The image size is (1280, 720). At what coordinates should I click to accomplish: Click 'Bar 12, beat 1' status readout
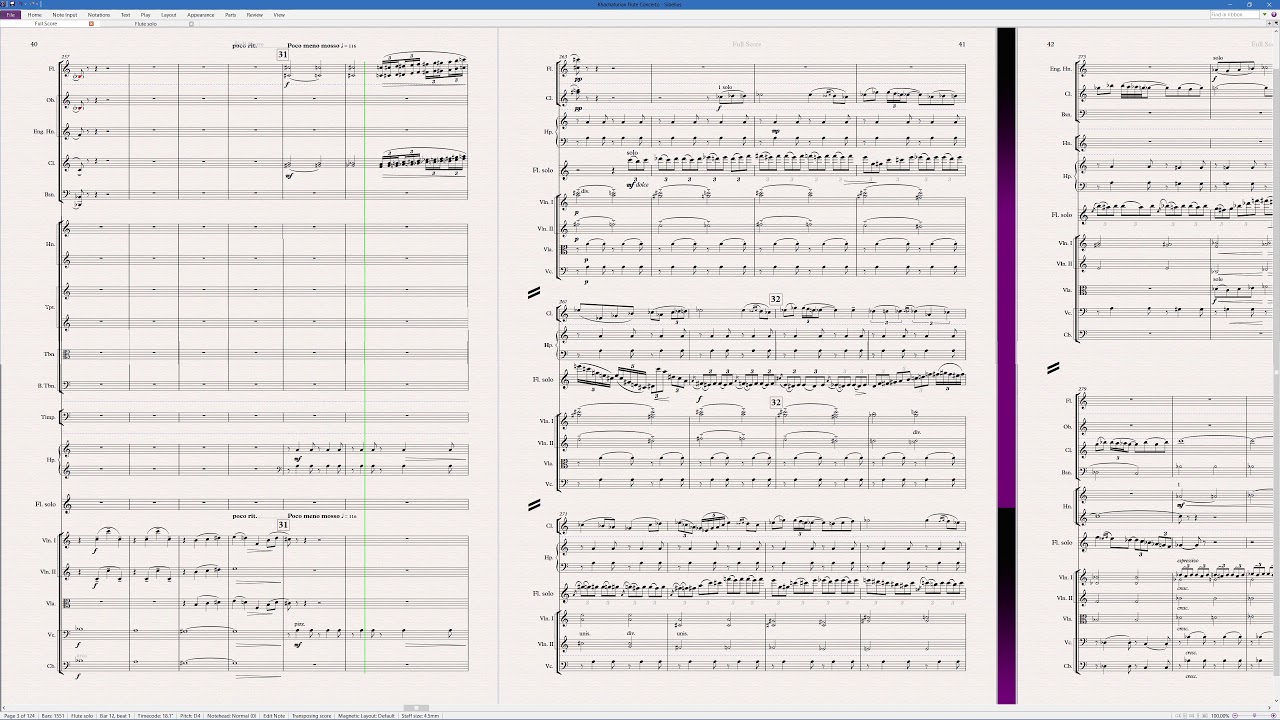click(116, 716)
